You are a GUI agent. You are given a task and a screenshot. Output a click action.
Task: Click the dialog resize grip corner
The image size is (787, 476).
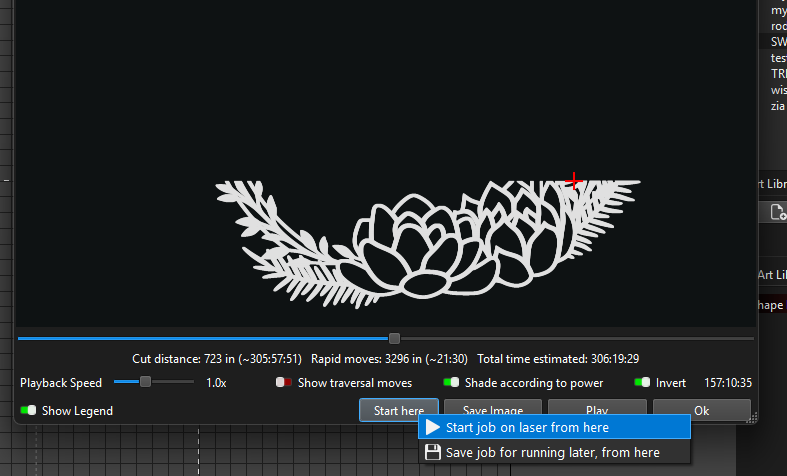(x=752, y=418)
